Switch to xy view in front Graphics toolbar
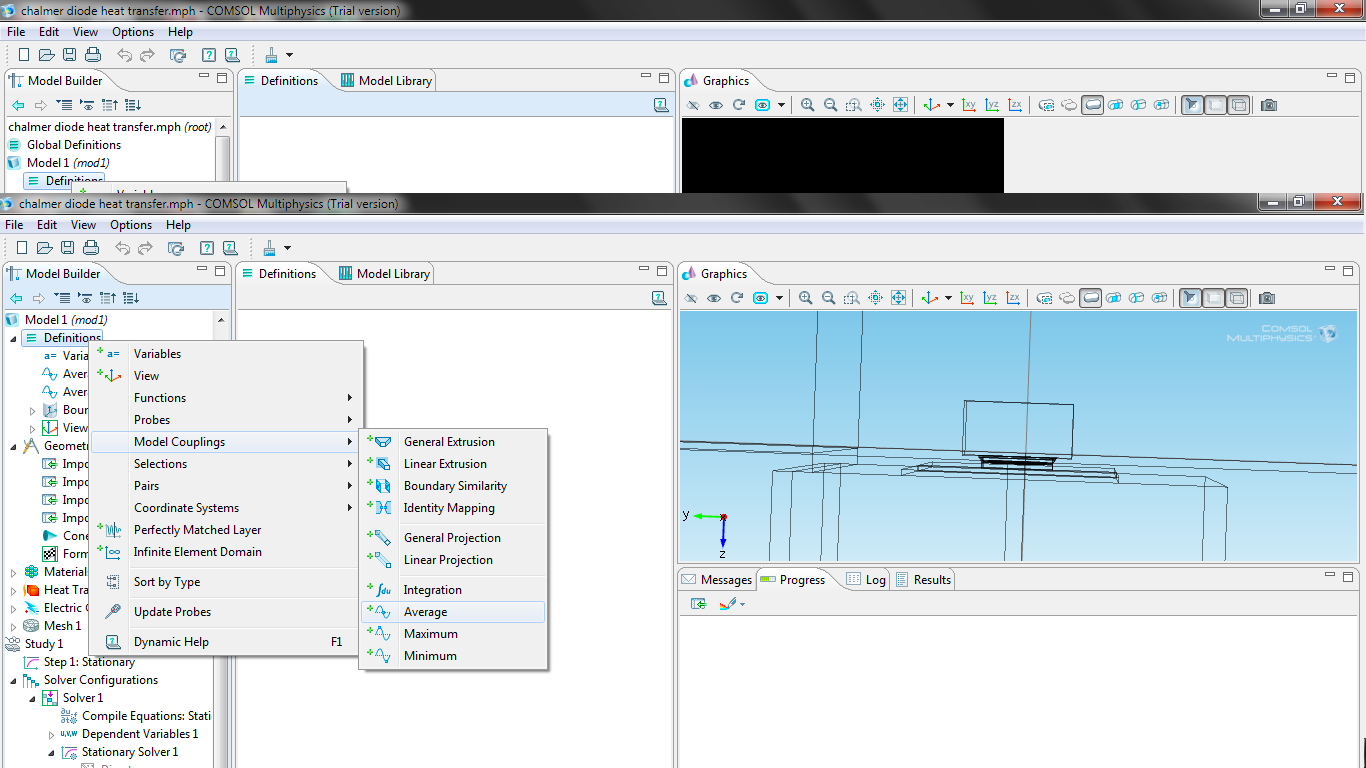This screenshot has height=768, width=1366. tap(967, 298)
